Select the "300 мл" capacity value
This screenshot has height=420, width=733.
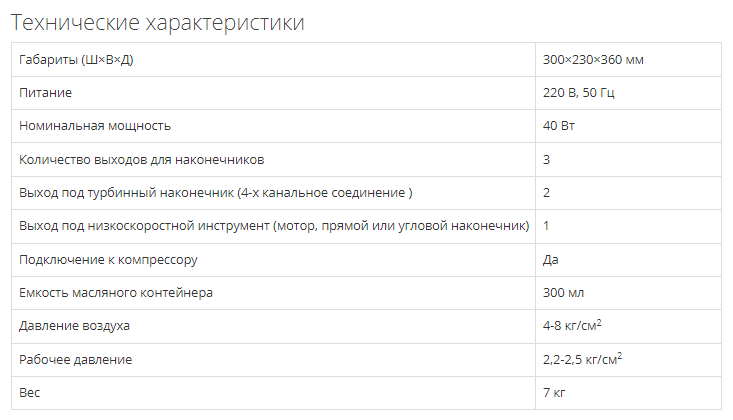563,292
